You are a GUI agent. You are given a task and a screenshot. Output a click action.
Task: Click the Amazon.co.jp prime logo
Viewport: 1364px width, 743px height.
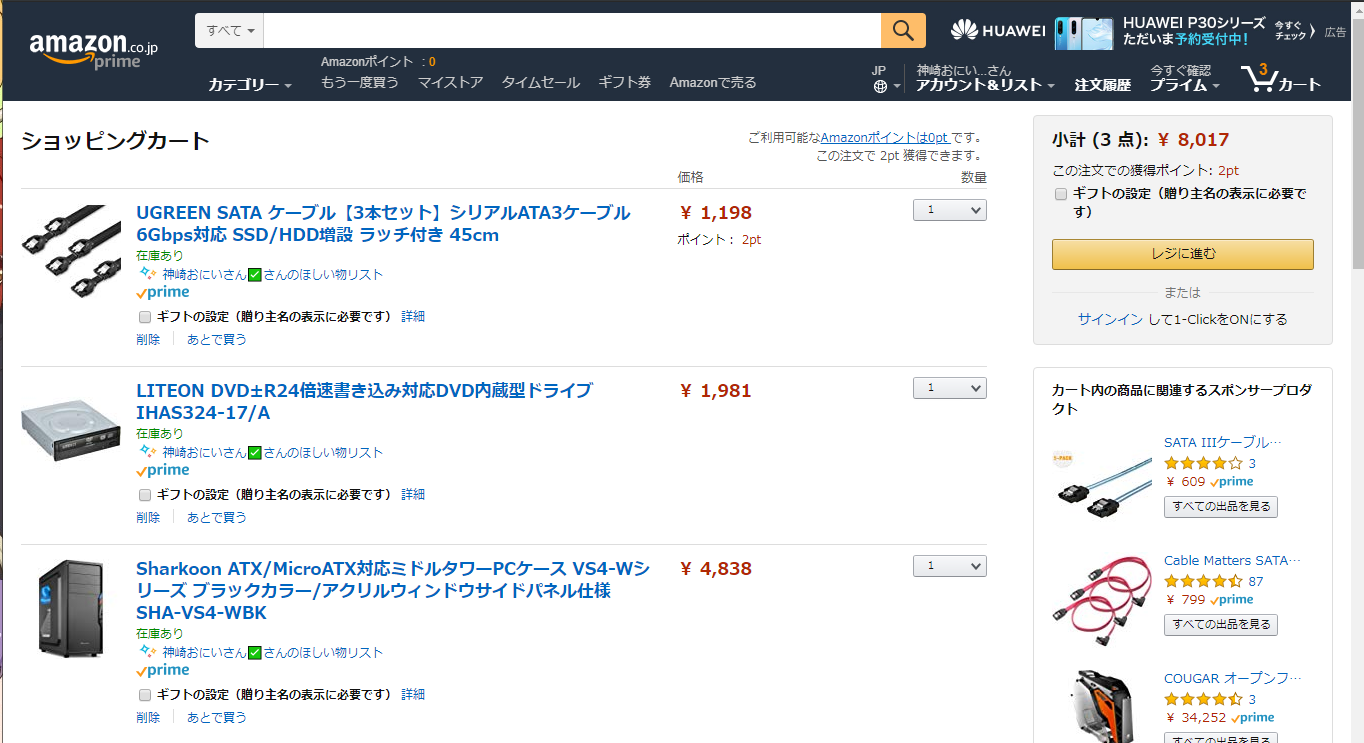point(93,50)
